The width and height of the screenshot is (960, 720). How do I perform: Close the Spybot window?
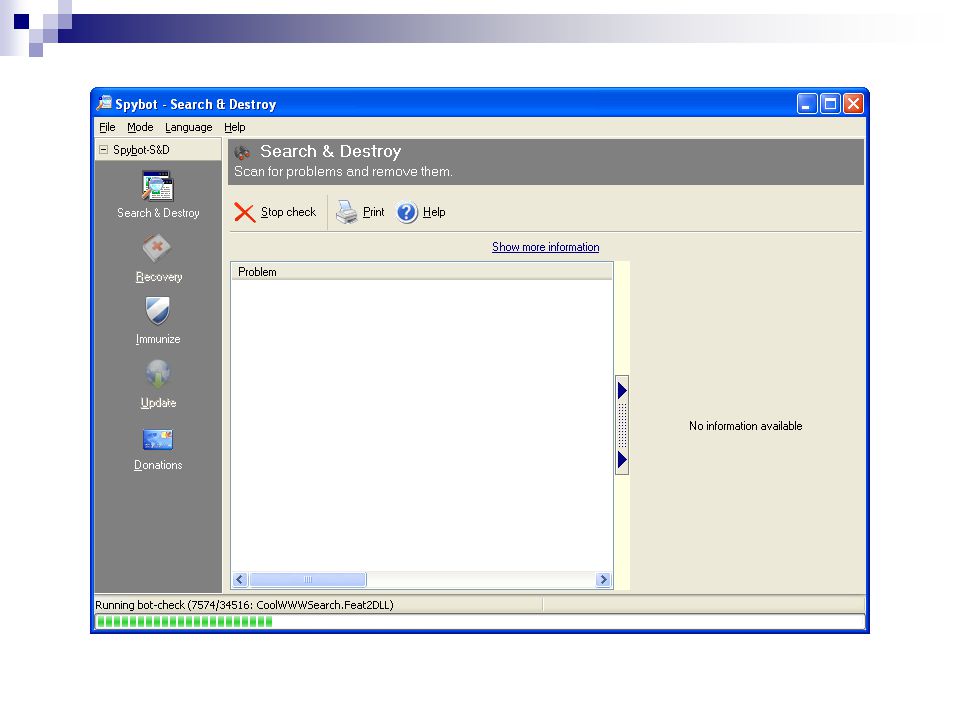[x=853, y=103]
